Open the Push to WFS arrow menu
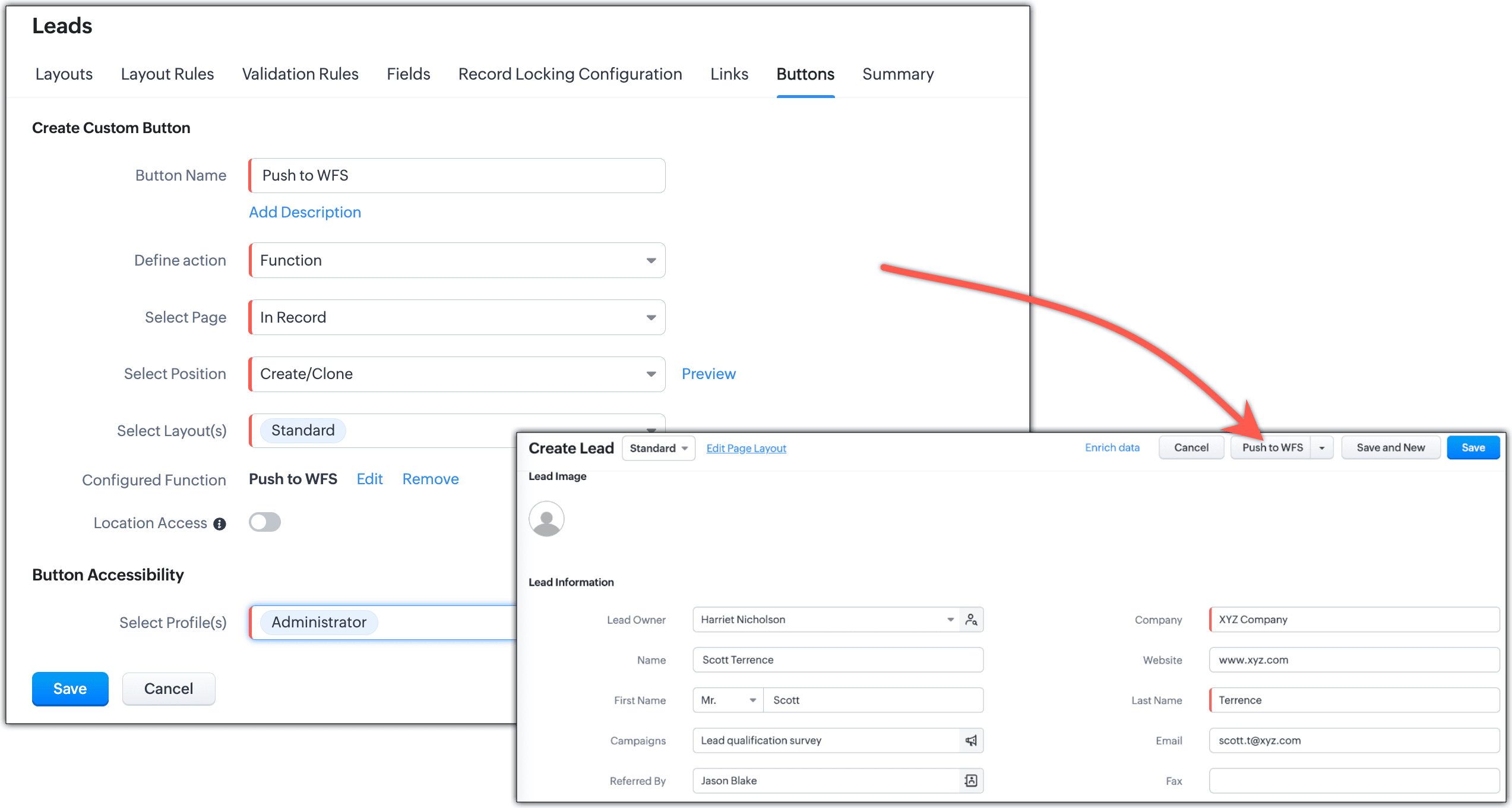 1322,448
